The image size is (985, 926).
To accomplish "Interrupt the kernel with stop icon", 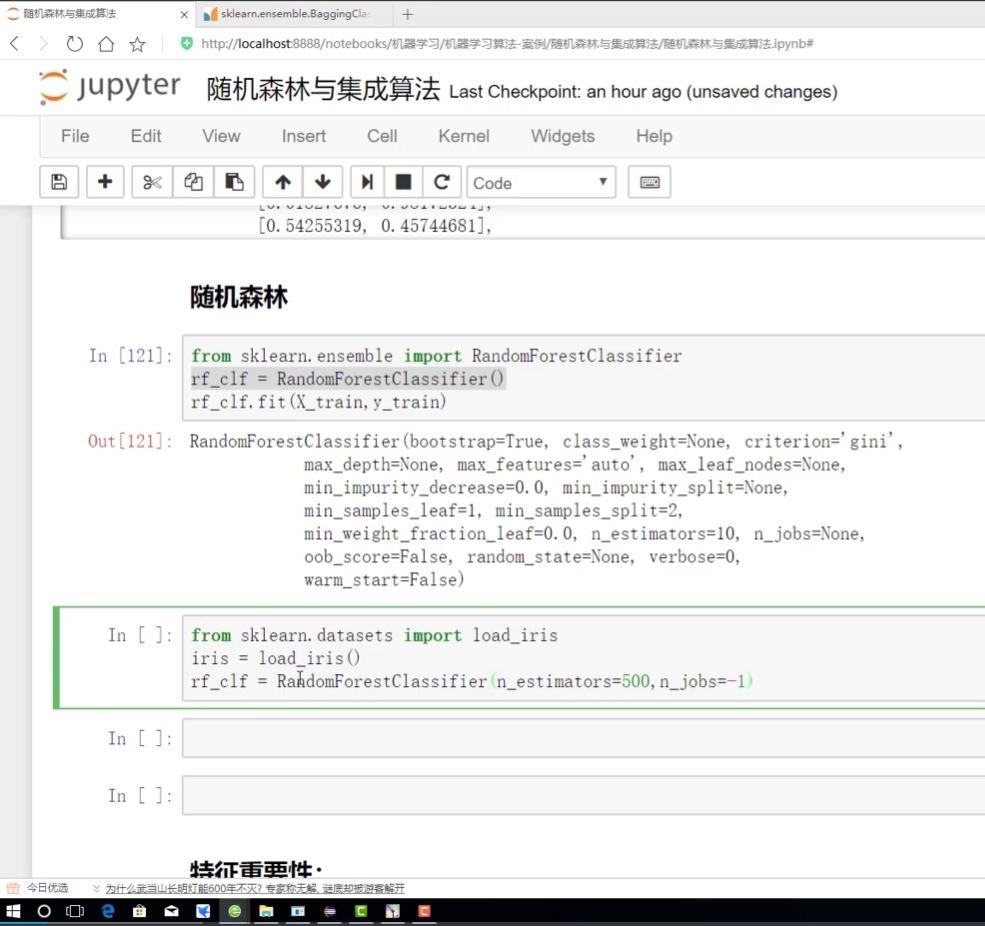I will pyautogui.click(x=403, y=182).
